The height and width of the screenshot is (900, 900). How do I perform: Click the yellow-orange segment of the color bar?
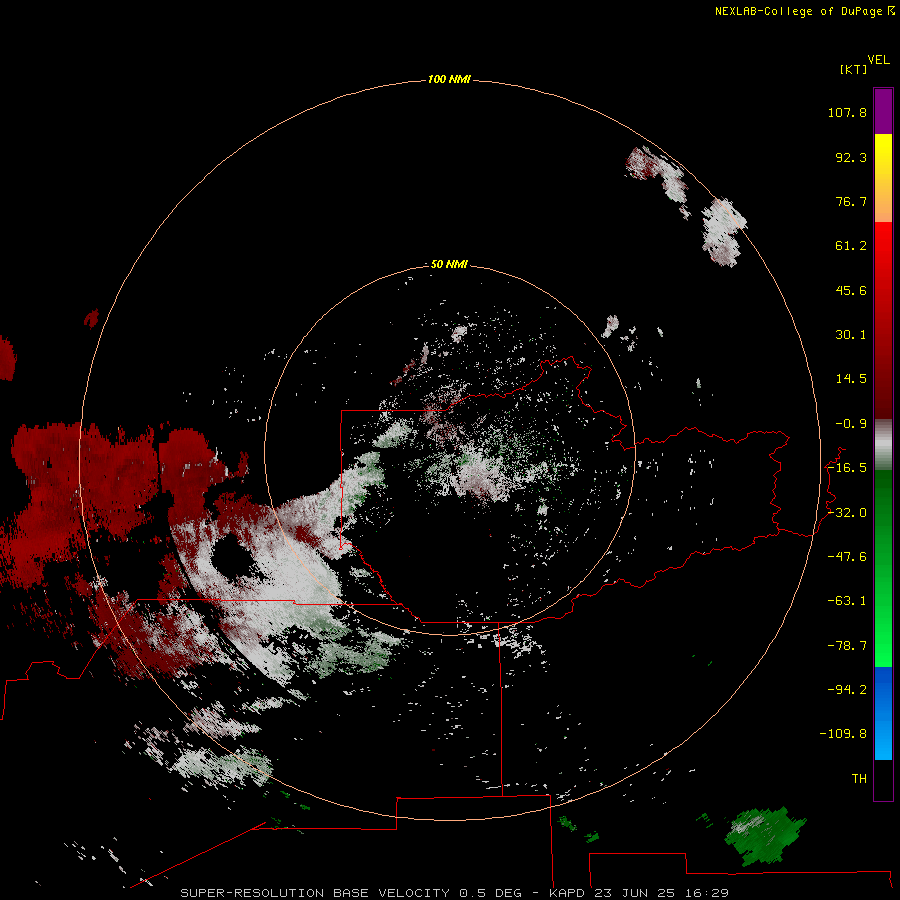(883, 178)
